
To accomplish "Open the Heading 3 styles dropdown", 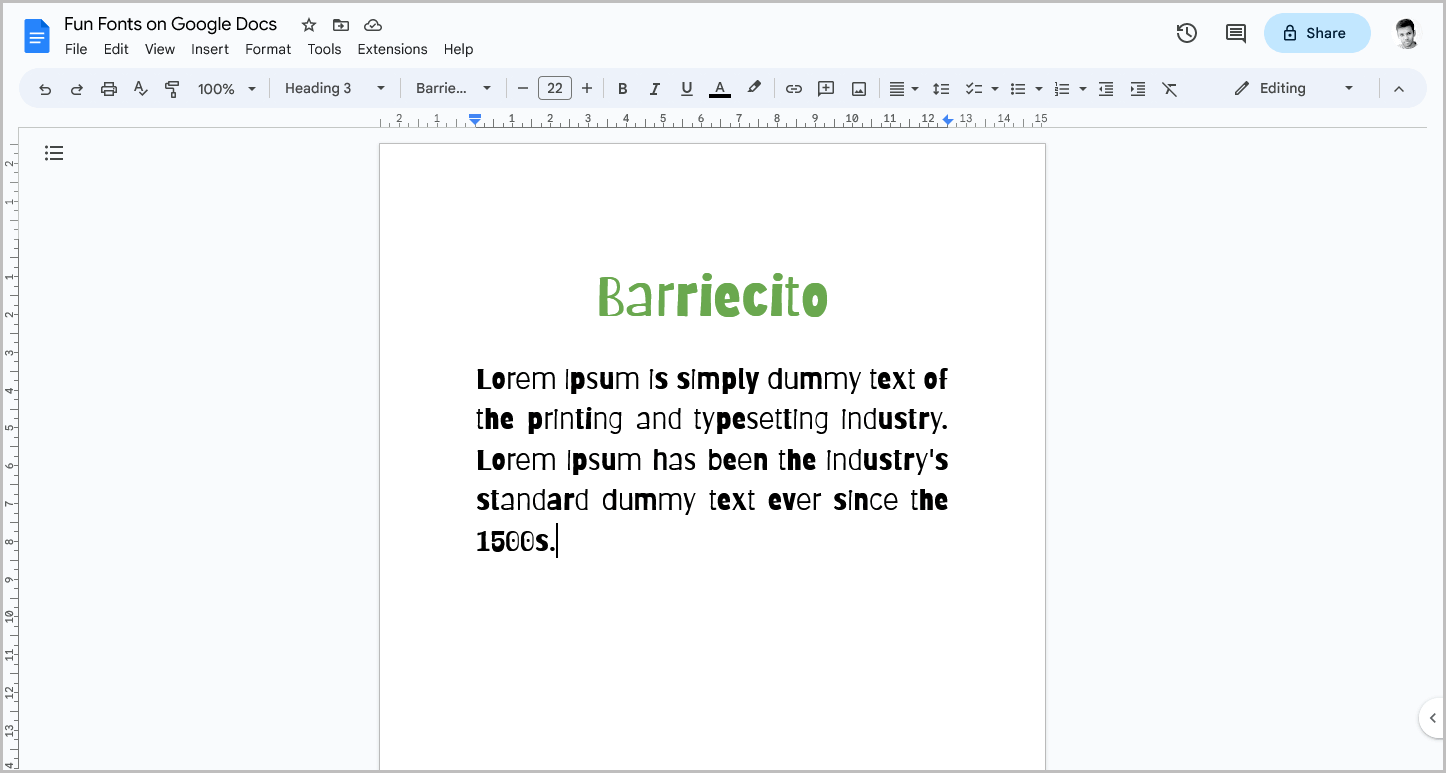I will 335,88.
